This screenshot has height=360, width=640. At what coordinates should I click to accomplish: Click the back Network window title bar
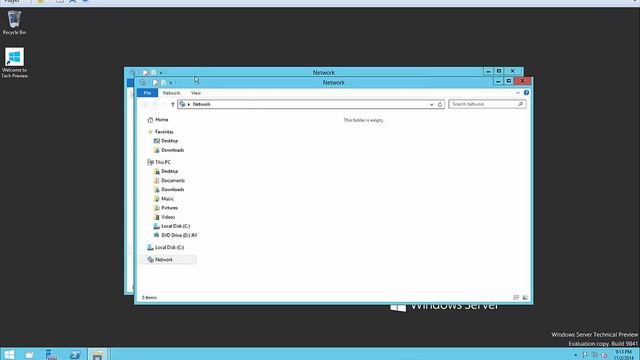coord(323,72)
